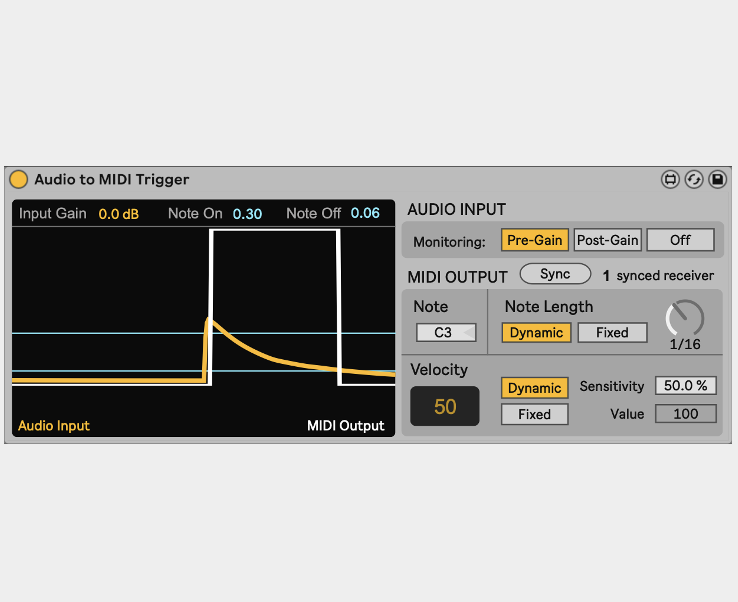Screen dimensions: 738x602
Task: Click the save preset disk icon
Action: [x=717, y=180]
